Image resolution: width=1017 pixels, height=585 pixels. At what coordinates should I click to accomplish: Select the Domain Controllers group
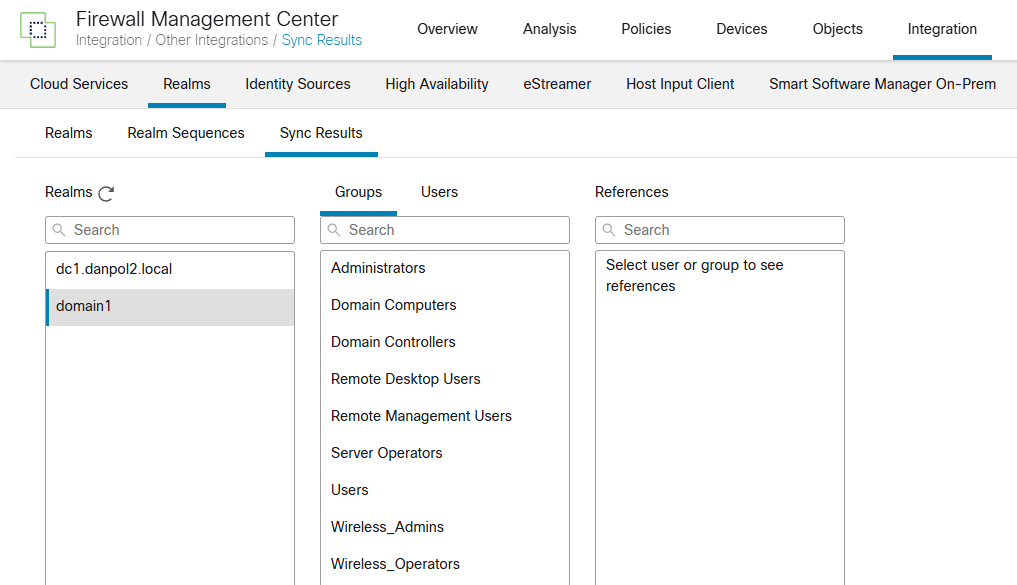445,342
